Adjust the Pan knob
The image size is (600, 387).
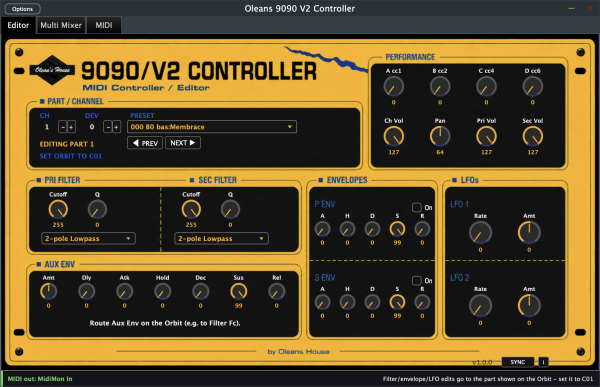coord(440,136)
